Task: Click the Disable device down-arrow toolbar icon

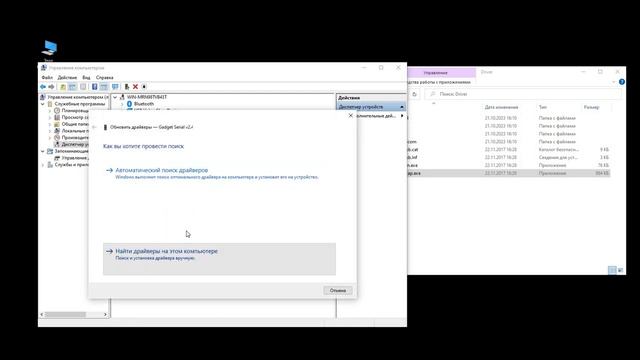Action: (144, 87)
